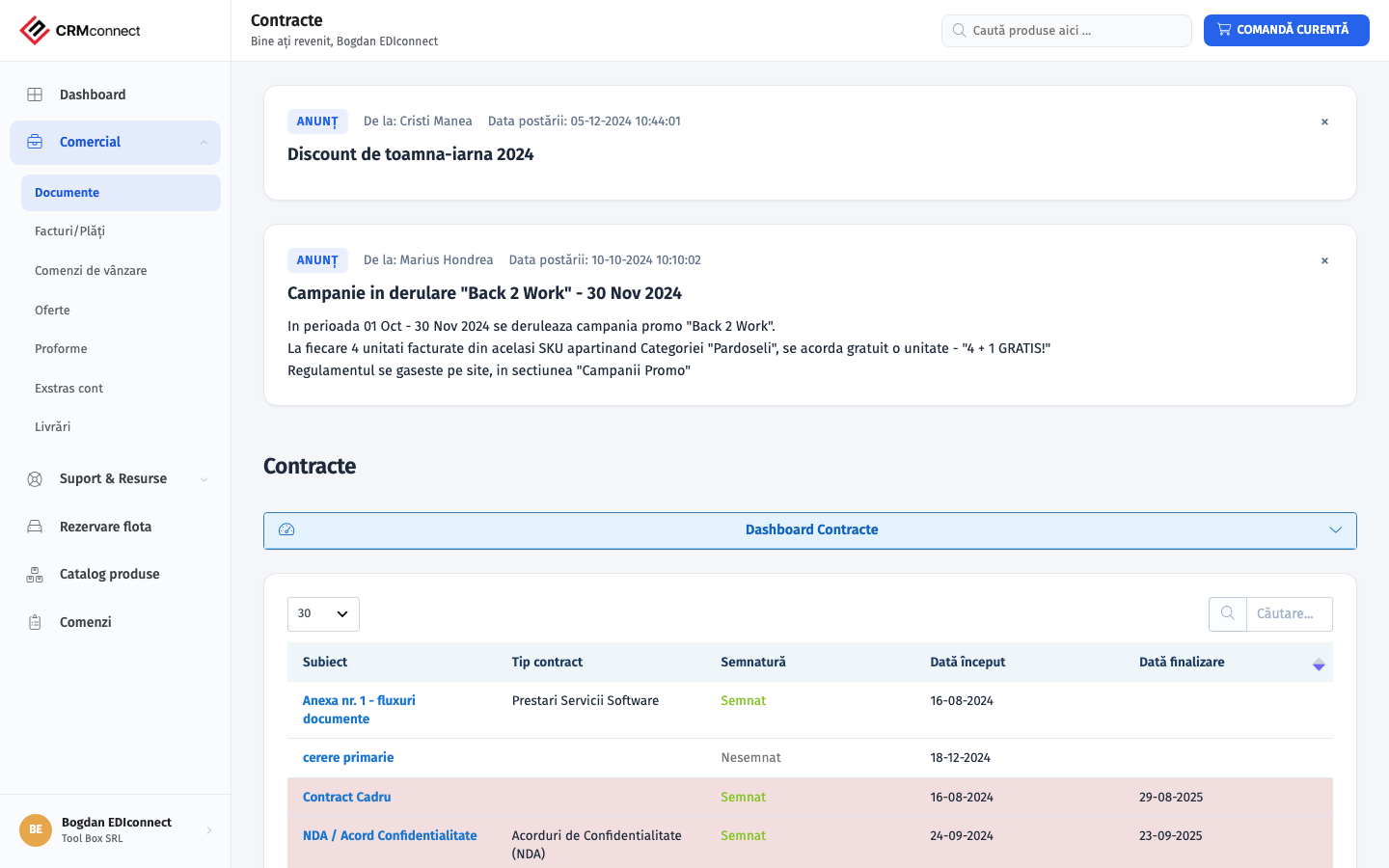Open the COMANDĂ CURENTĂ button

1287,30
